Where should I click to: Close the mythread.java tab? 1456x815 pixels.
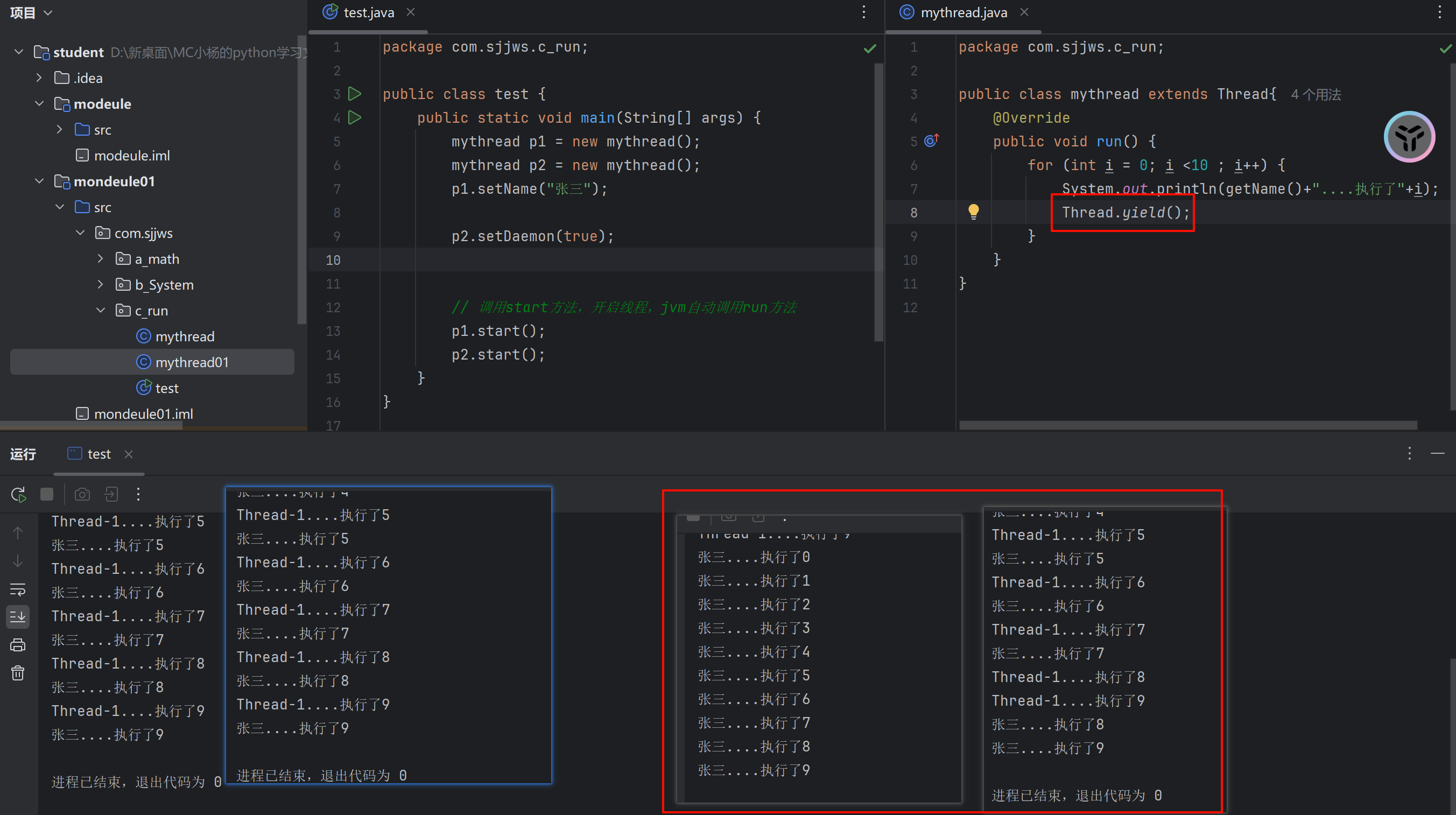1024,12
